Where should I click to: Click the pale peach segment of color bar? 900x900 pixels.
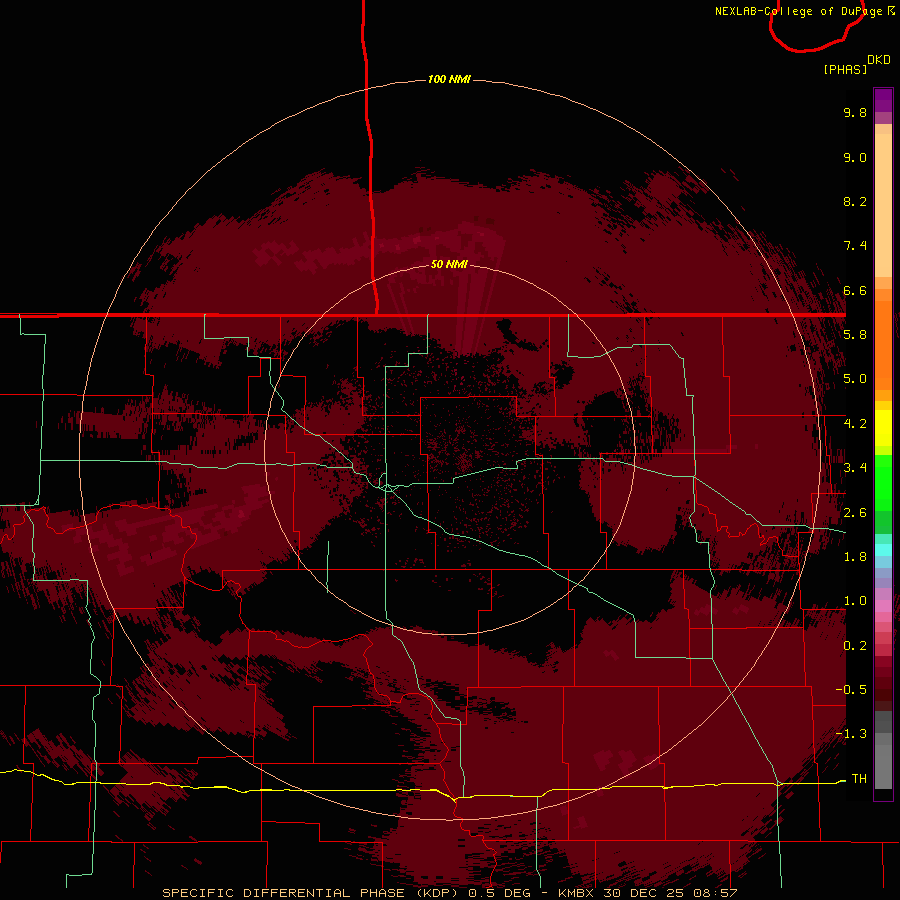coord(883,205)
